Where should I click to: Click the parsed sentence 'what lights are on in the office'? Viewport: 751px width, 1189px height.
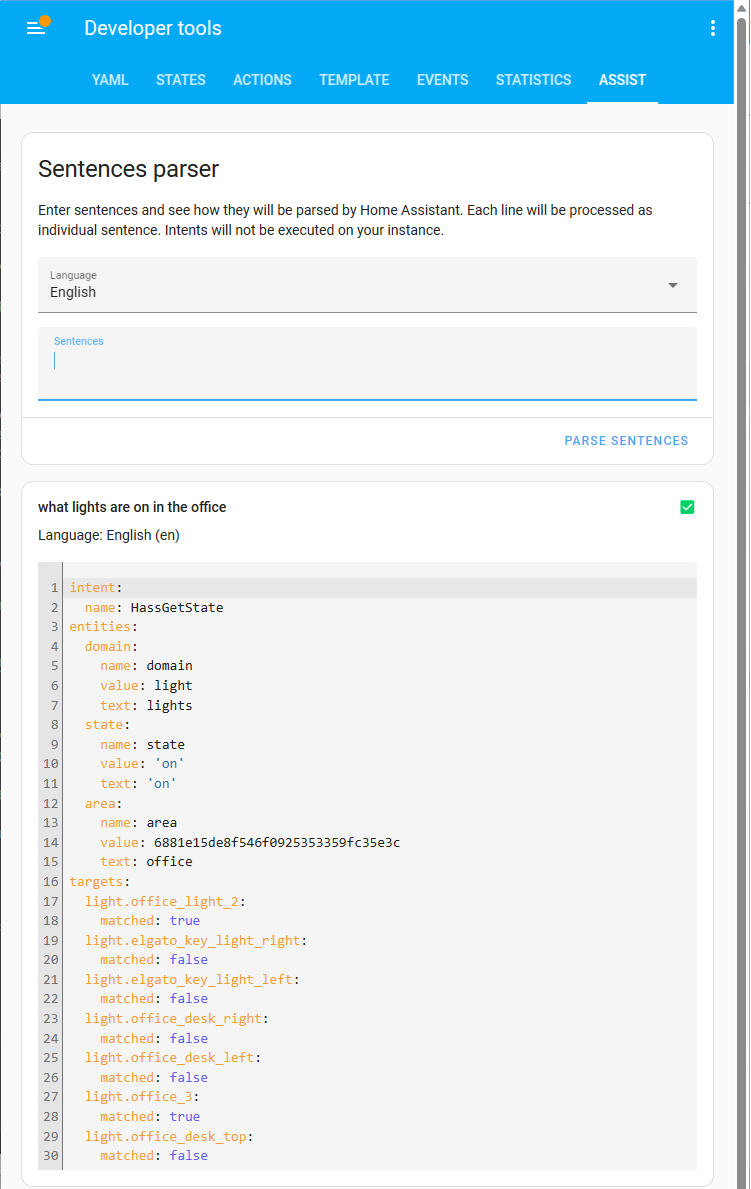pos(130,507)
